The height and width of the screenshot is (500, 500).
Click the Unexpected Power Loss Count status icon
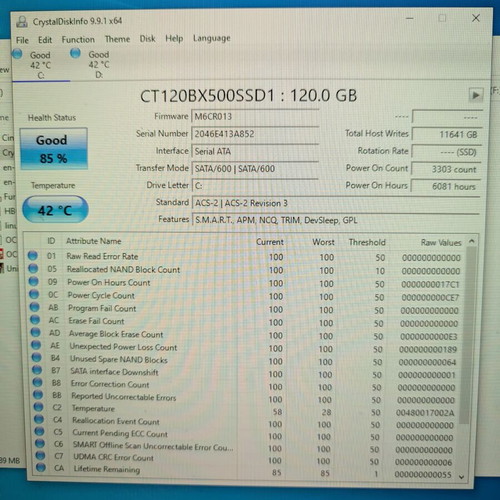click(36, 345)
